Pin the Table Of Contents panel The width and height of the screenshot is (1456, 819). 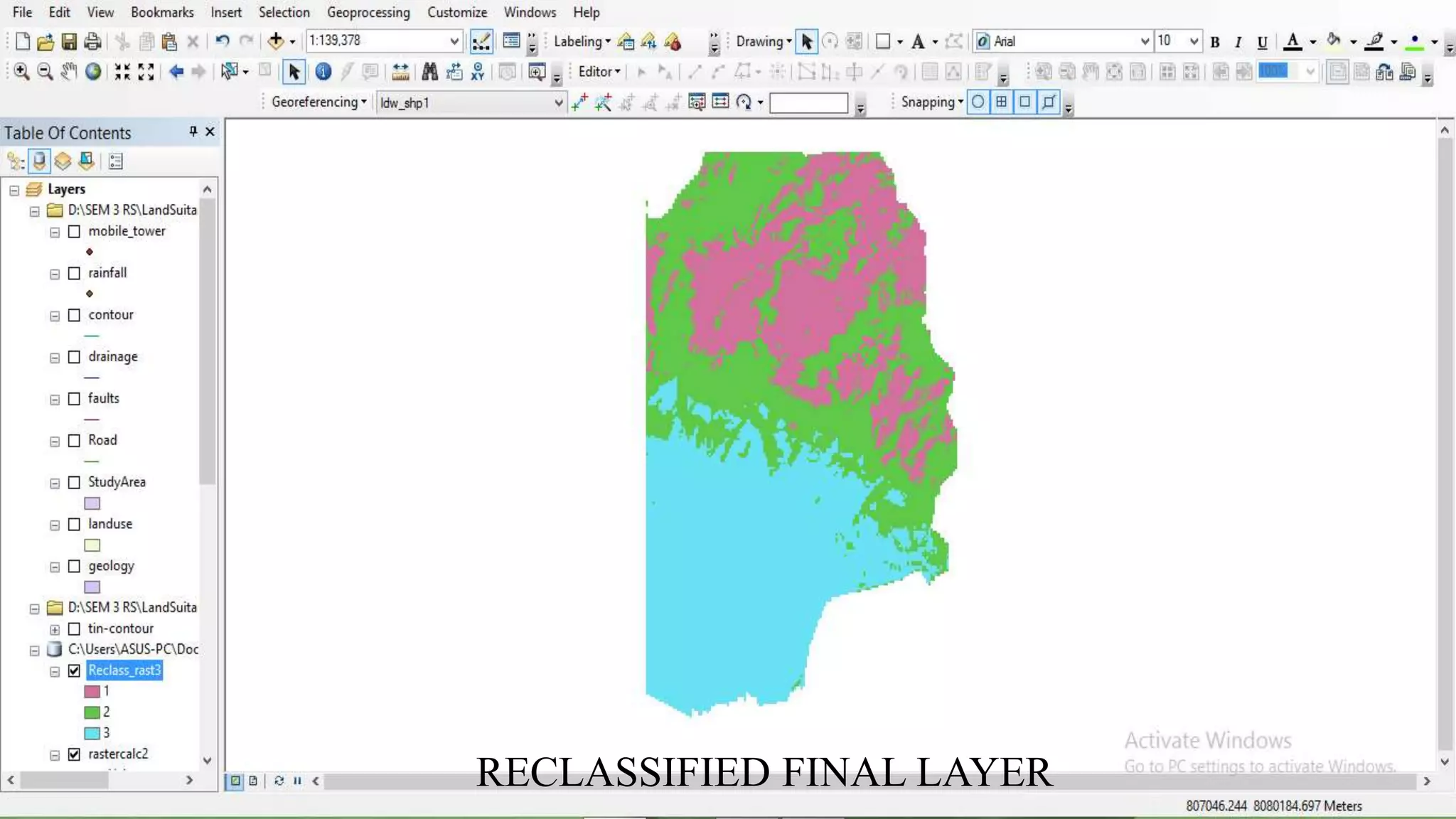193,132
